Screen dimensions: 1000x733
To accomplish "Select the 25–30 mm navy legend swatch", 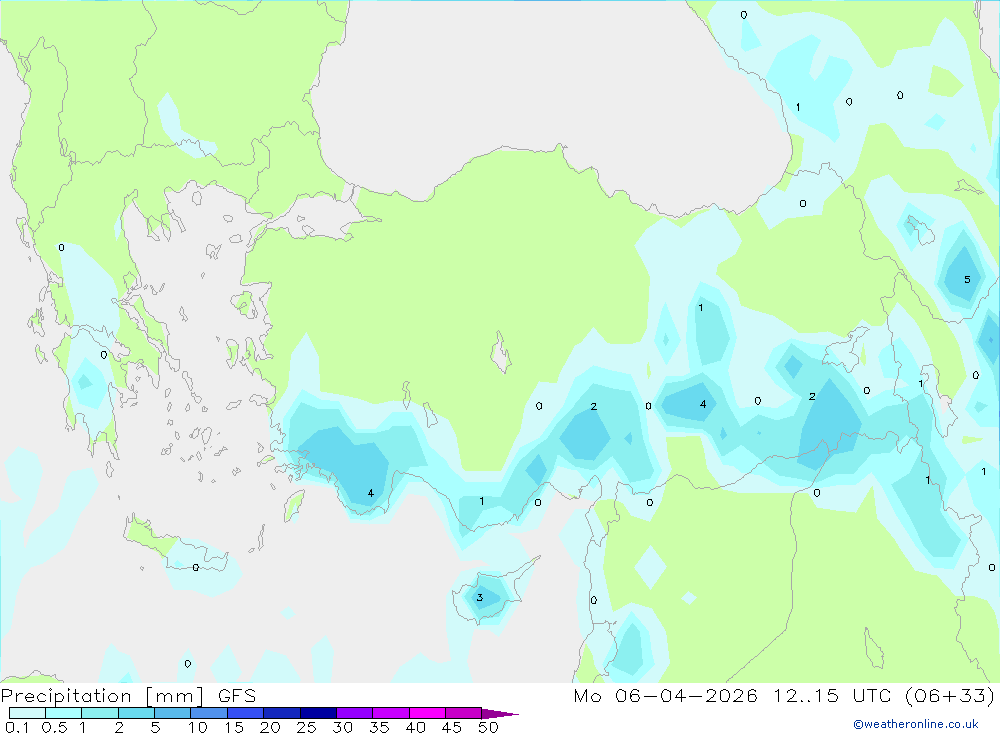I will [318, 713].
